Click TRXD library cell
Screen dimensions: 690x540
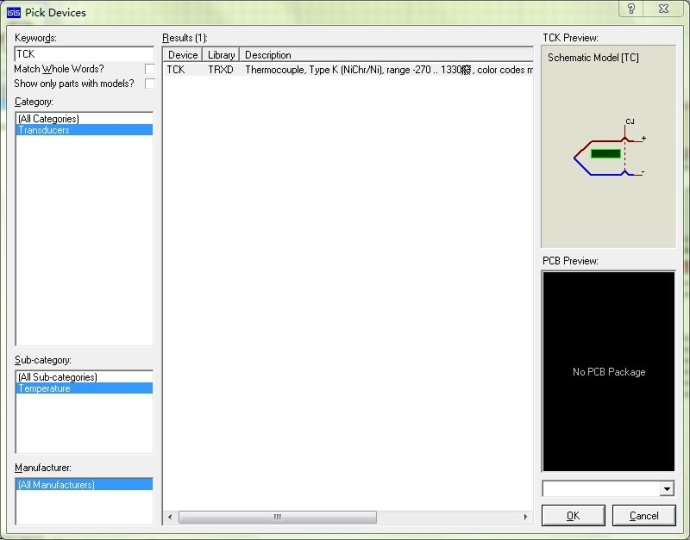click(220, 70)
